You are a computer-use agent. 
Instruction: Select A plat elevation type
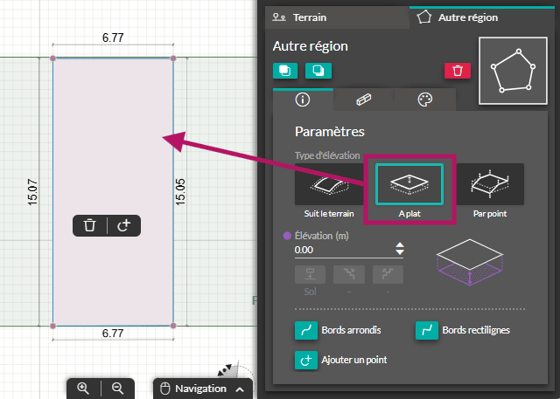pos(409,184)
